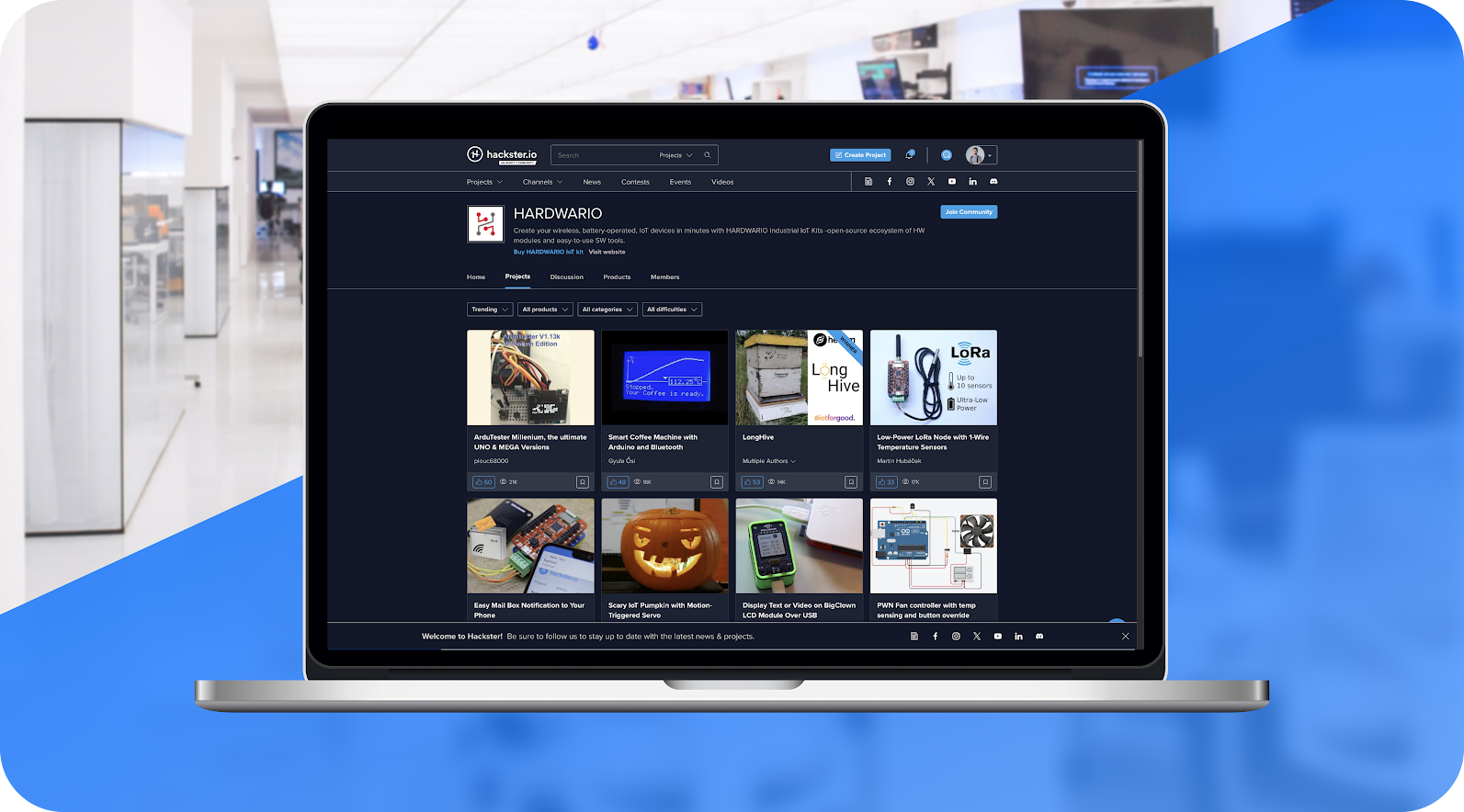The height and width of the screenshot is (812, 1464).
Task: Open blog icon in the welcome banner
Action: tap(914, 637)
